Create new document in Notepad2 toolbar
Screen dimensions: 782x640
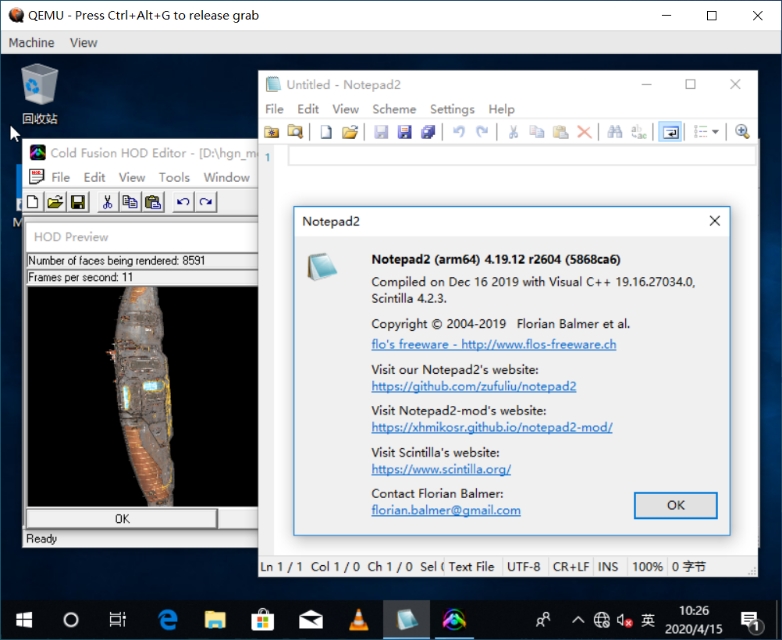coord(326,132)
